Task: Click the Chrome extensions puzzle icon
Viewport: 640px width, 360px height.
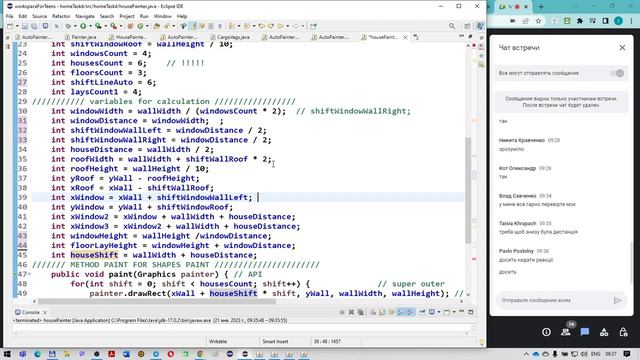Action: 580,21
